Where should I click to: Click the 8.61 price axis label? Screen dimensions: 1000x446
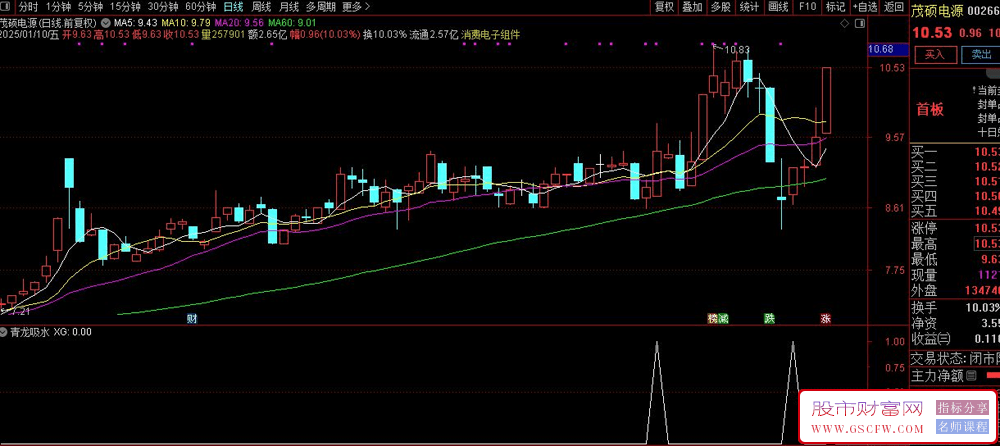click(x=897, y=208)
